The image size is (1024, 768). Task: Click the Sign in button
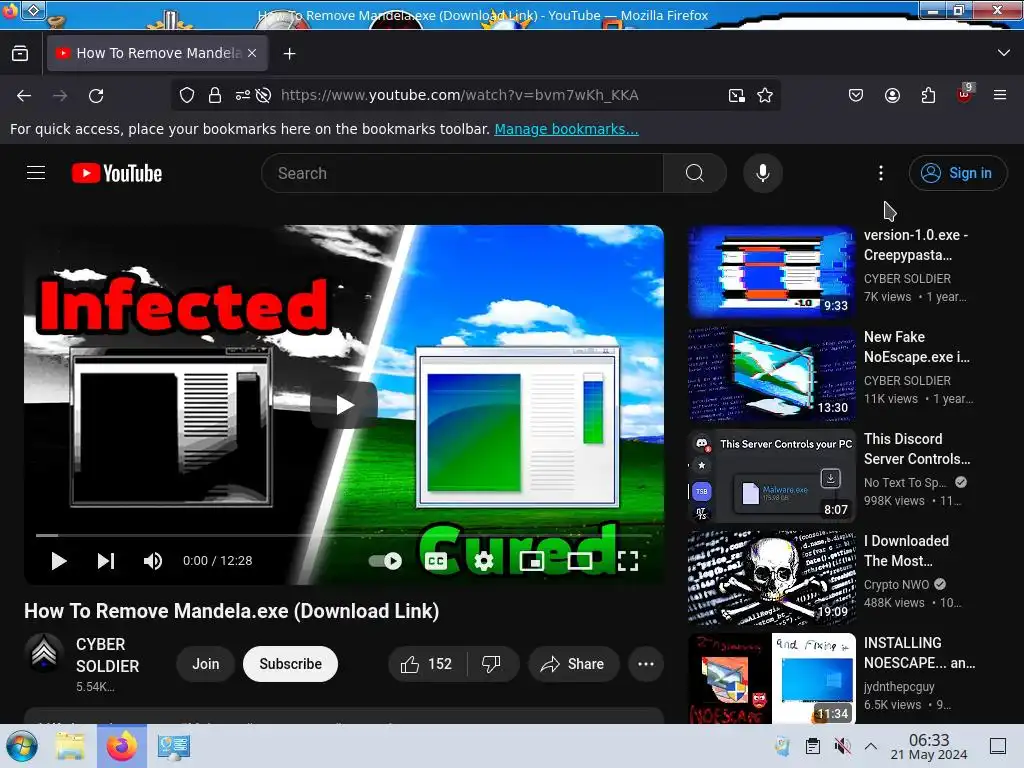click(x=957, y=173)
